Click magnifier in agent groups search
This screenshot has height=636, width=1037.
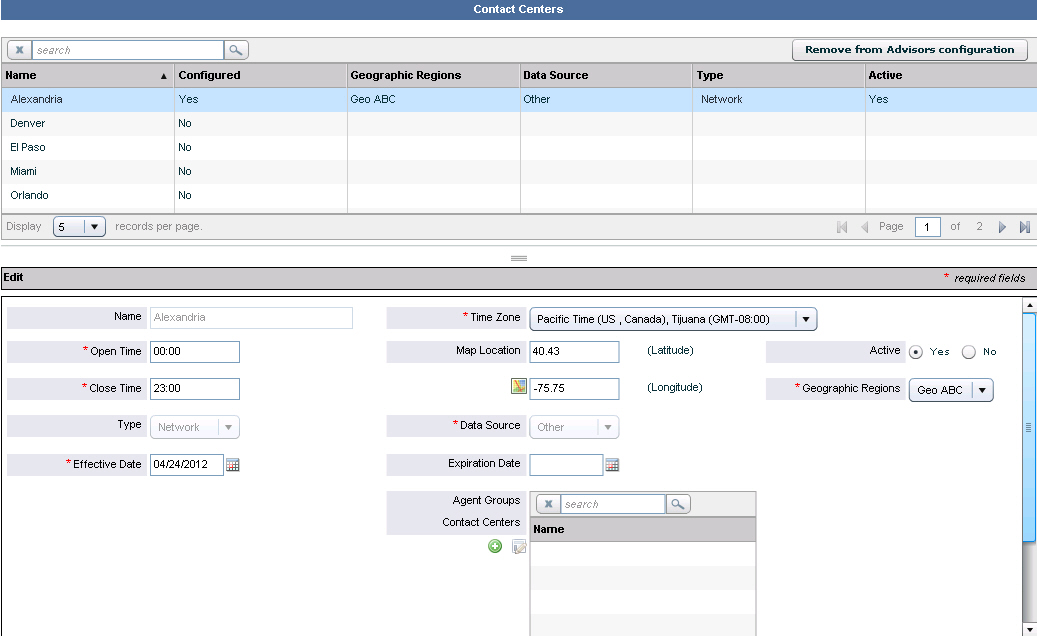point(678,504)
